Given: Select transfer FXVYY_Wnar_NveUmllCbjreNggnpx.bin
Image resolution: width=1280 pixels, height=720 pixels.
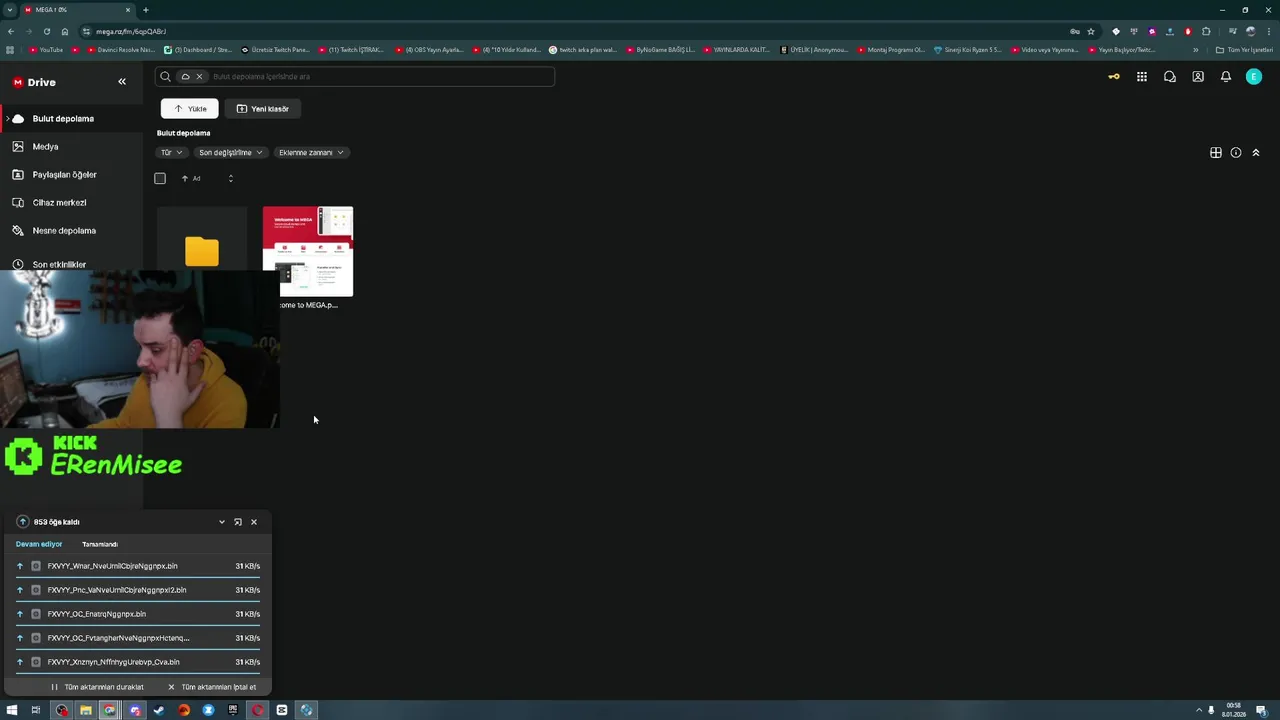Looking at the screenshot, I should pos(138,566).
